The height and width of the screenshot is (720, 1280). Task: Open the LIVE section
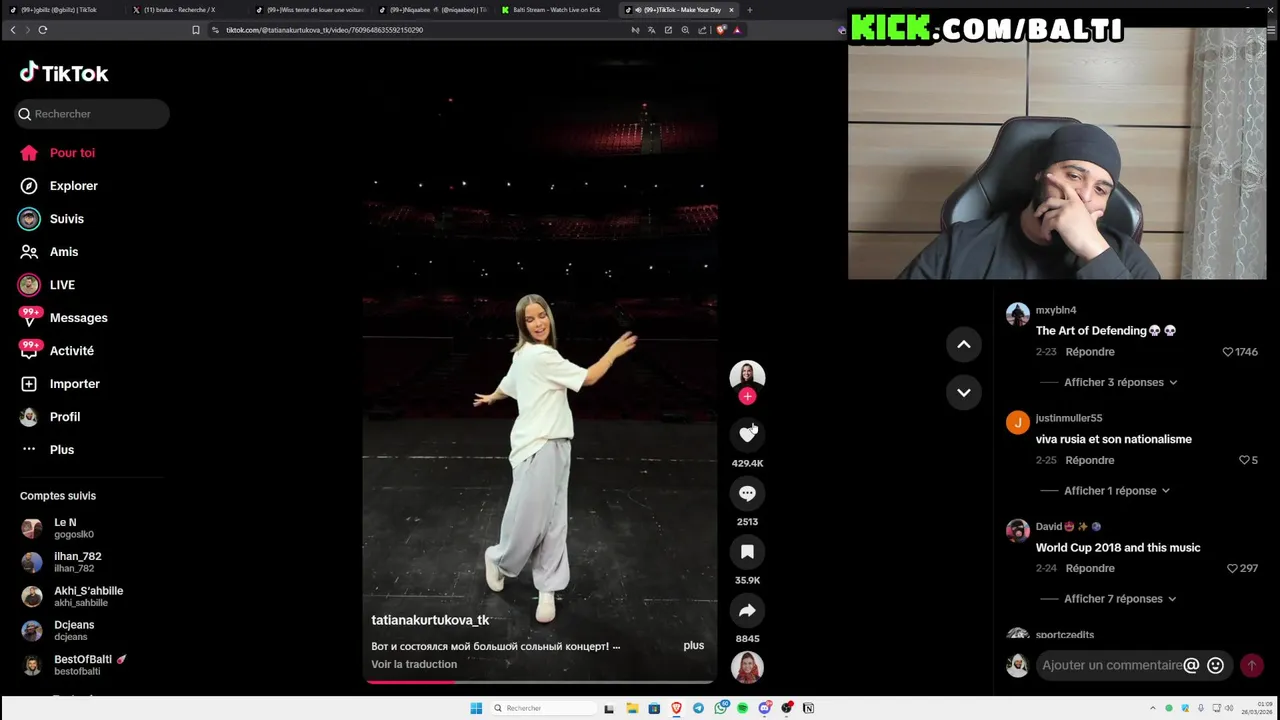click(47, 285)
